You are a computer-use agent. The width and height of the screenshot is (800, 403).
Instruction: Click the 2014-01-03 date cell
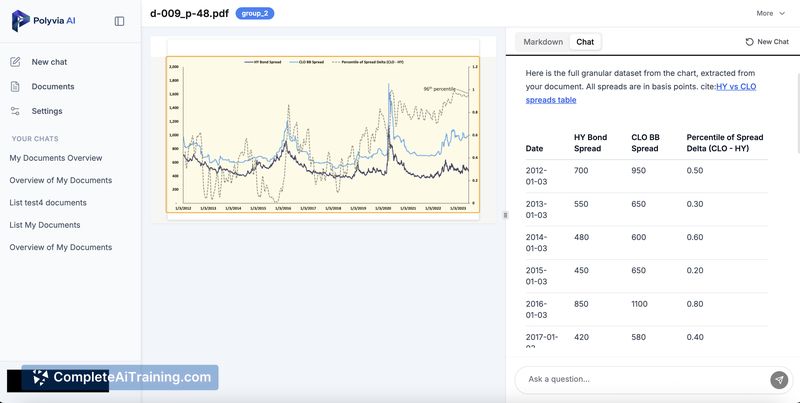pos(536,243)
